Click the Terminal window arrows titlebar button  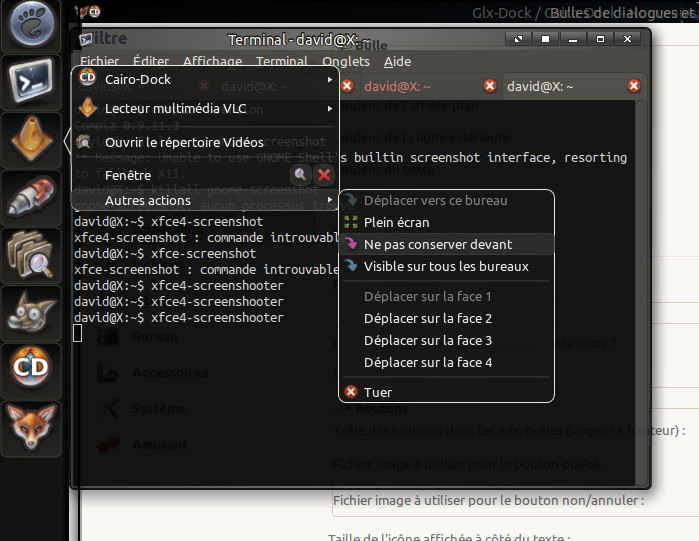pos(518,39)
